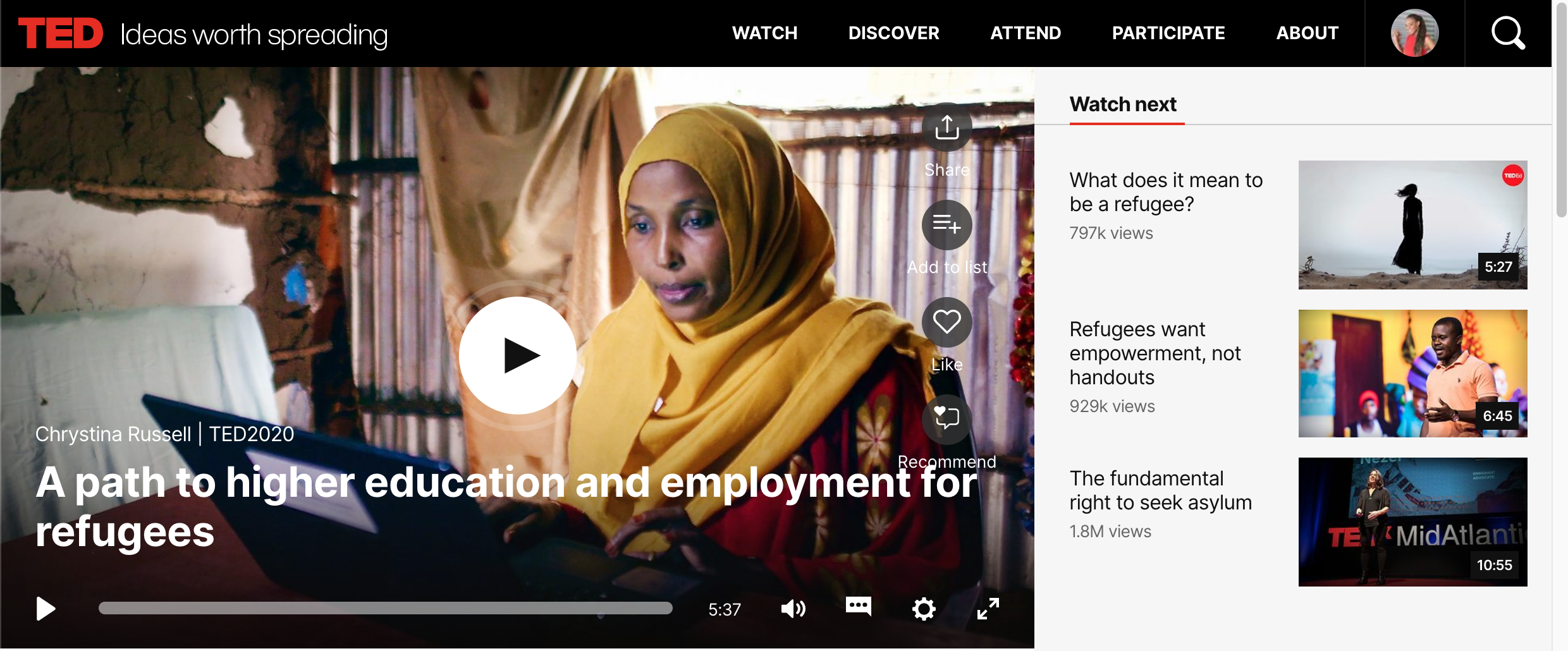
Task: Open video settings gear
Action: (924, 609)
